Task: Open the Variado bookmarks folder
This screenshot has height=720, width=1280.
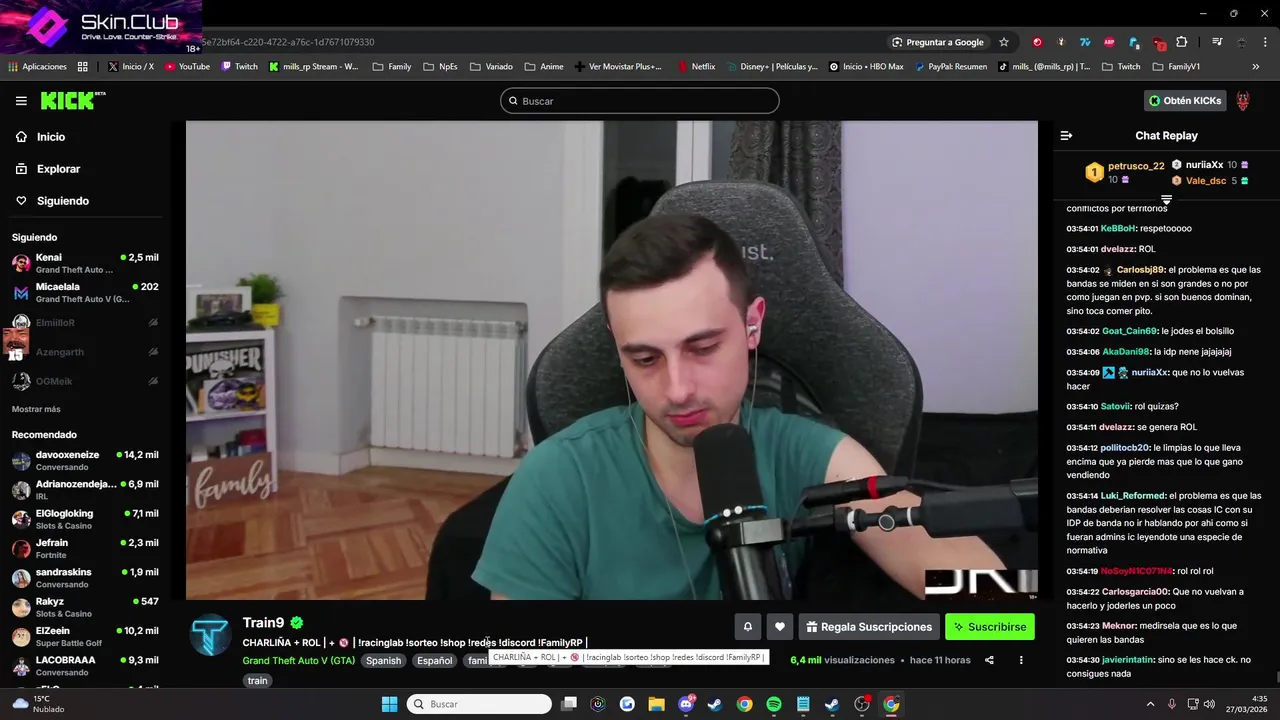Action: (490, 67)
